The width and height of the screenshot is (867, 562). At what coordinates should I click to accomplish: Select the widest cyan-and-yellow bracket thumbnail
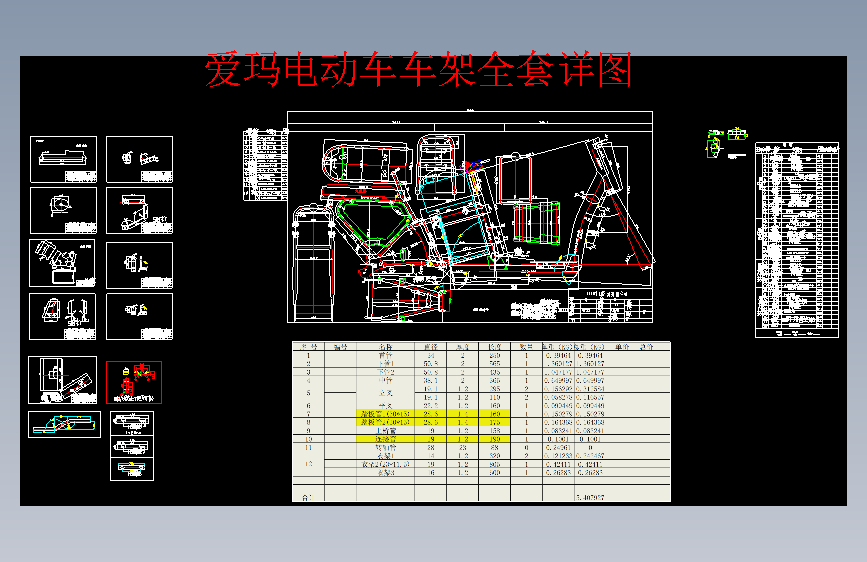(64, 424)
